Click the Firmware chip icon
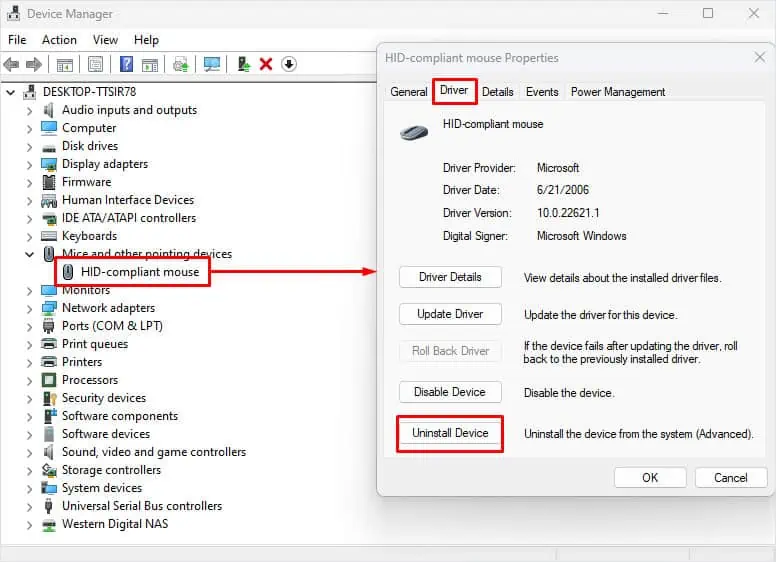Viewport: 776px width, 562px height. 49,182
